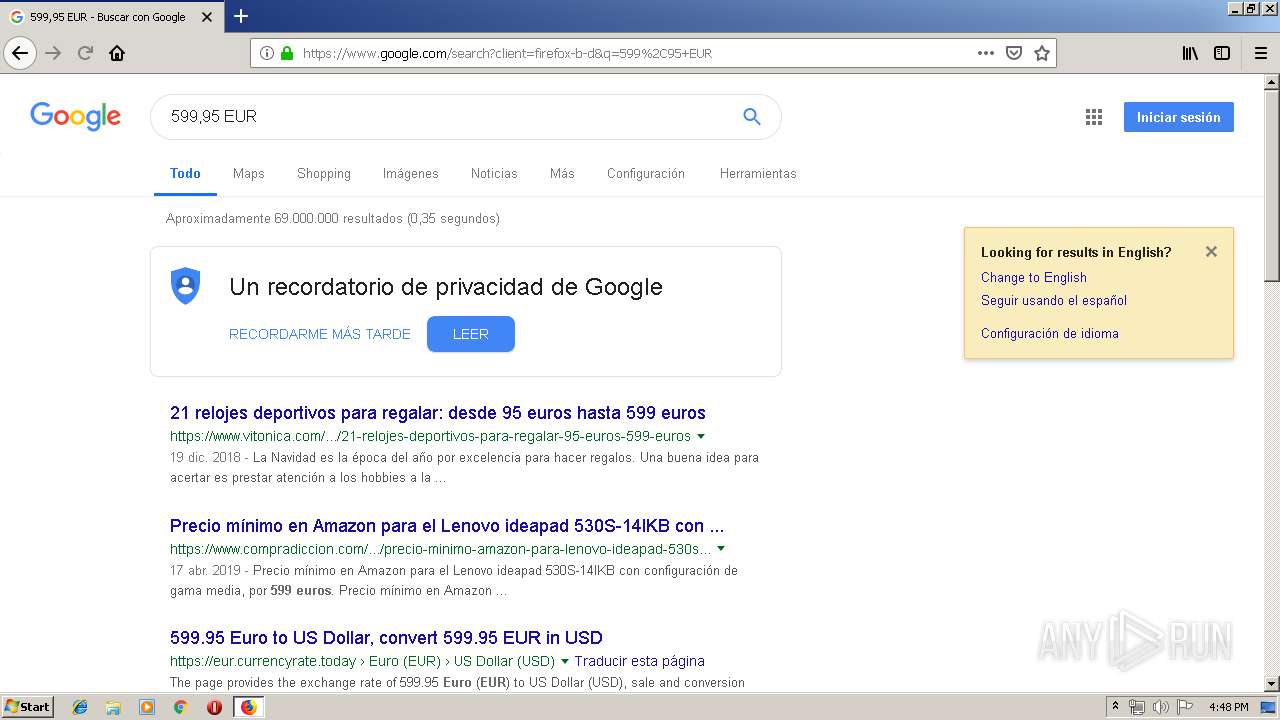Screen dimensions: 1280x720
Task: Switch to the Maps tab
Action: click(x=249, y=173)
